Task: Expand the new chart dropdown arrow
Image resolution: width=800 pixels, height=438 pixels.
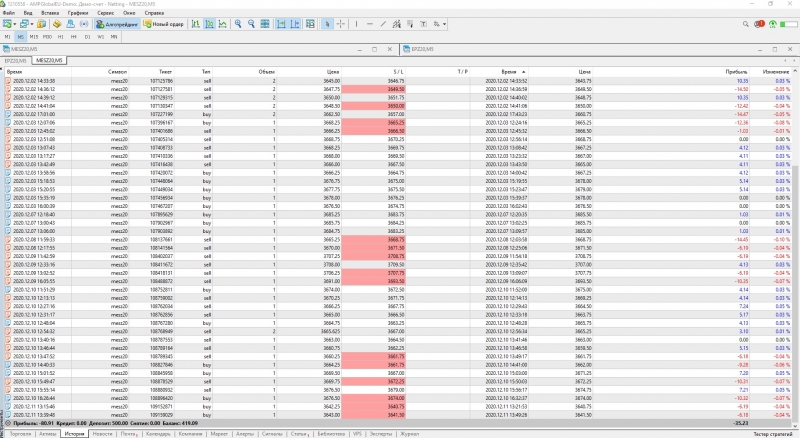Action: click(15, 24)
